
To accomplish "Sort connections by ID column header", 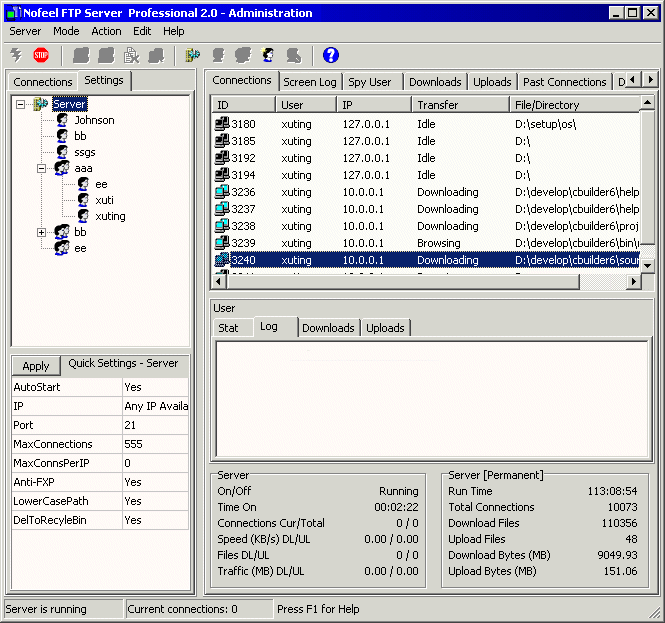I will click(243, 105).
